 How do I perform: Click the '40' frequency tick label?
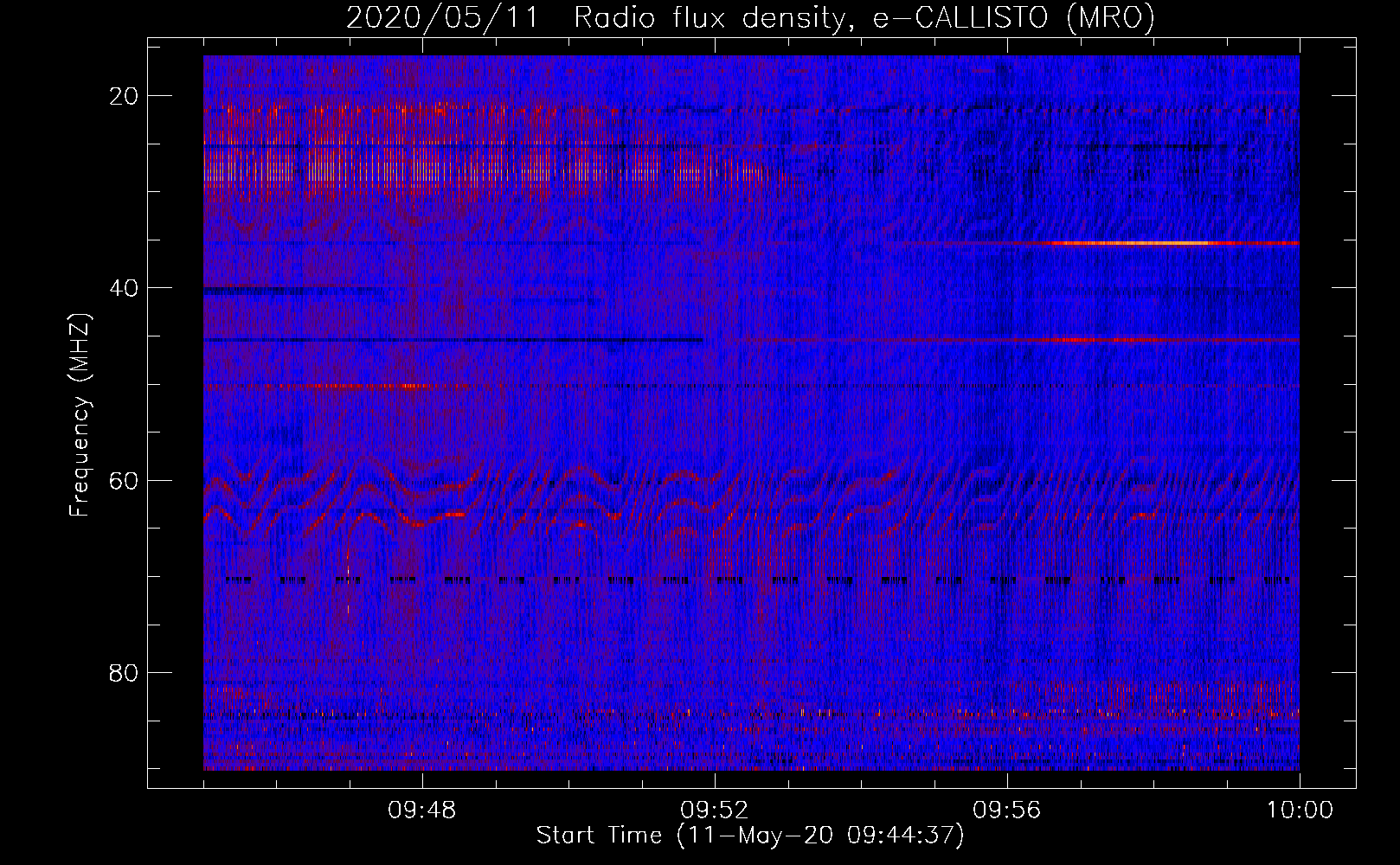(124, 288)
